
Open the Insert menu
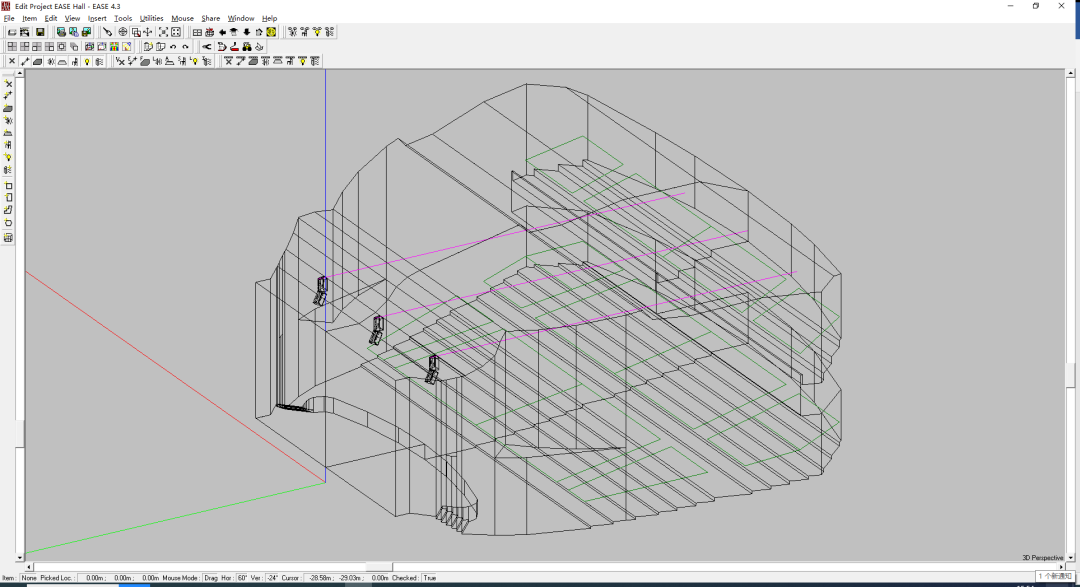pos(97,19)
